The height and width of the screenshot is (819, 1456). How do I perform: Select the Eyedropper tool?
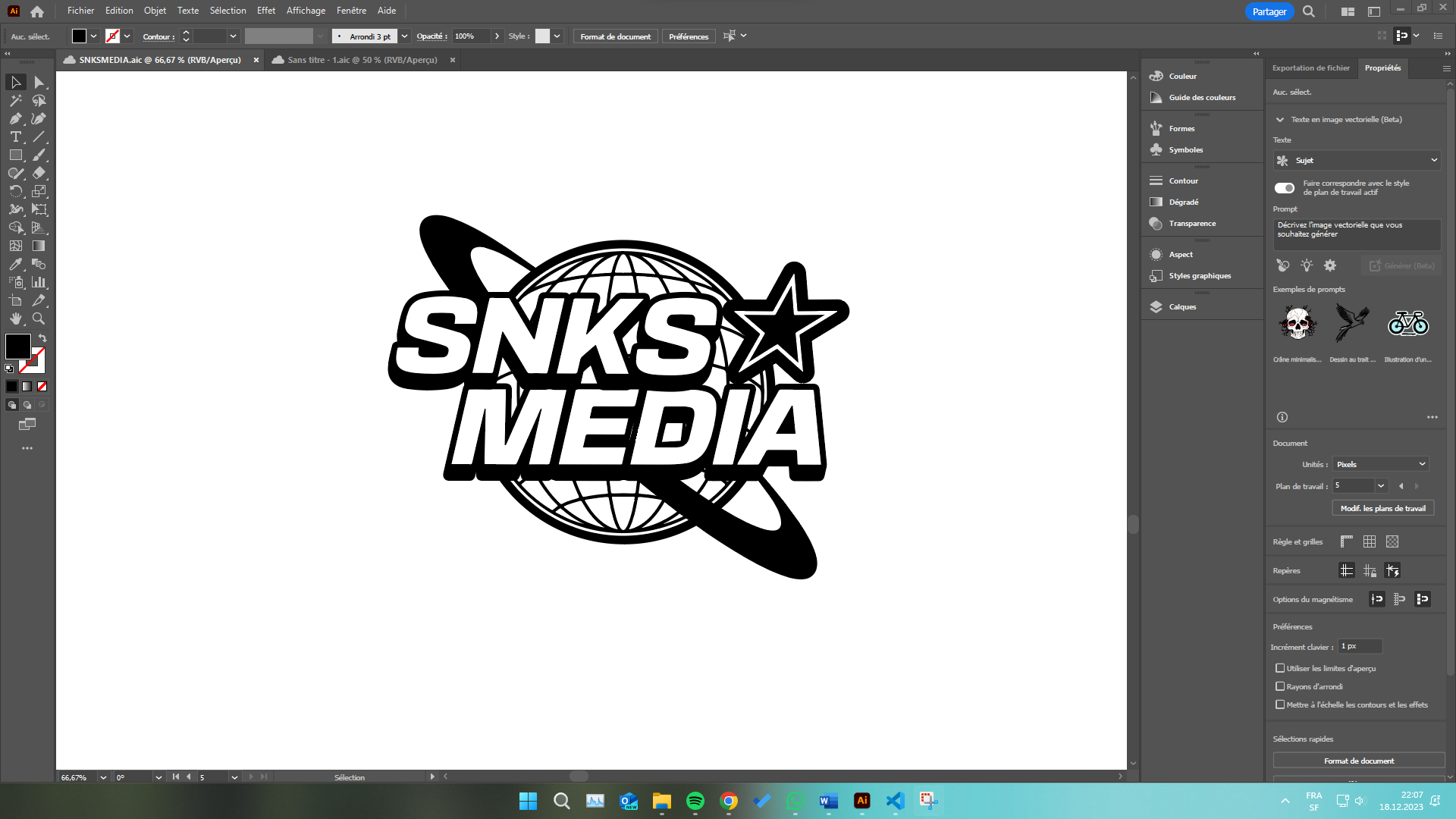click(16, 264)
